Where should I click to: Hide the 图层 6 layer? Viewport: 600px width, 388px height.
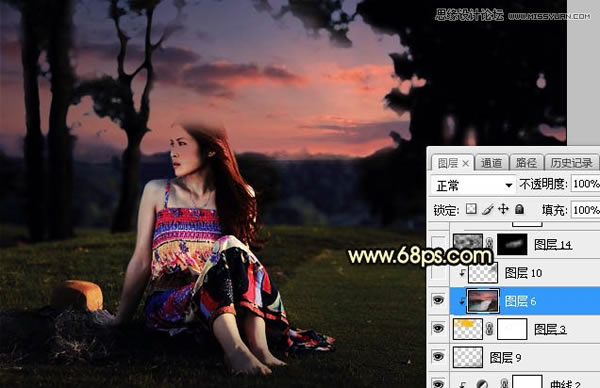pos(438,300)
